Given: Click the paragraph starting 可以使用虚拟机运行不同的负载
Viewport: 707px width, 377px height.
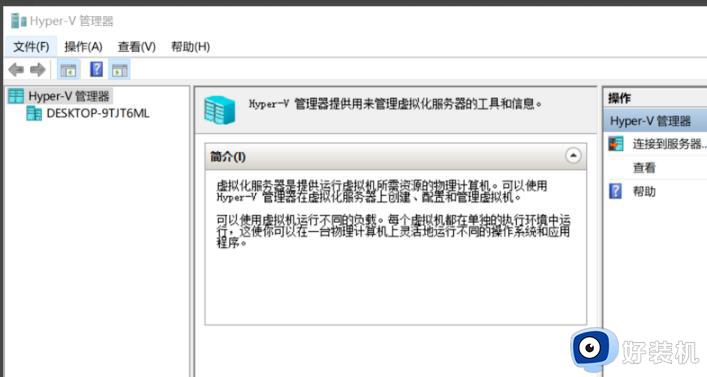Looking at the screenshot, I should 393,231.
